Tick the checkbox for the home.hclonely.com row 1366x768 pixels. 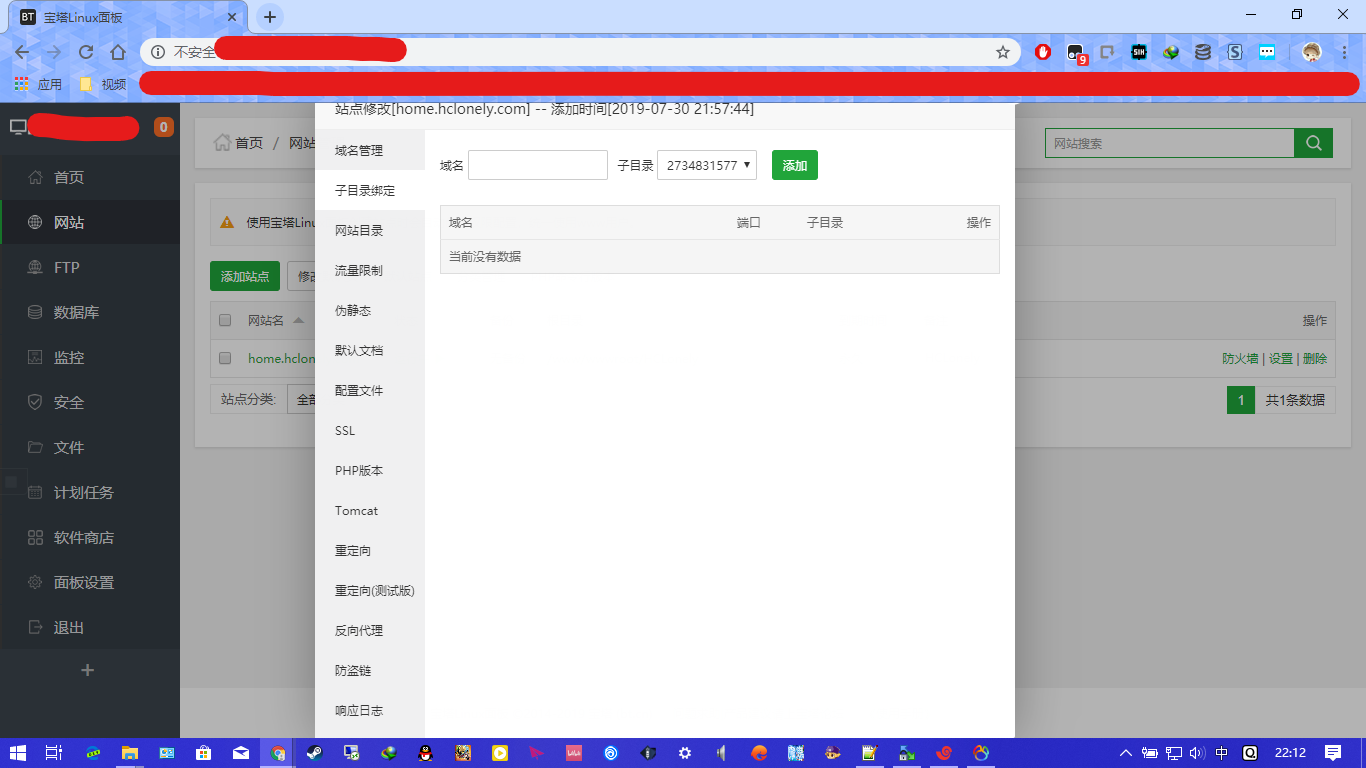tap(225, 358)
